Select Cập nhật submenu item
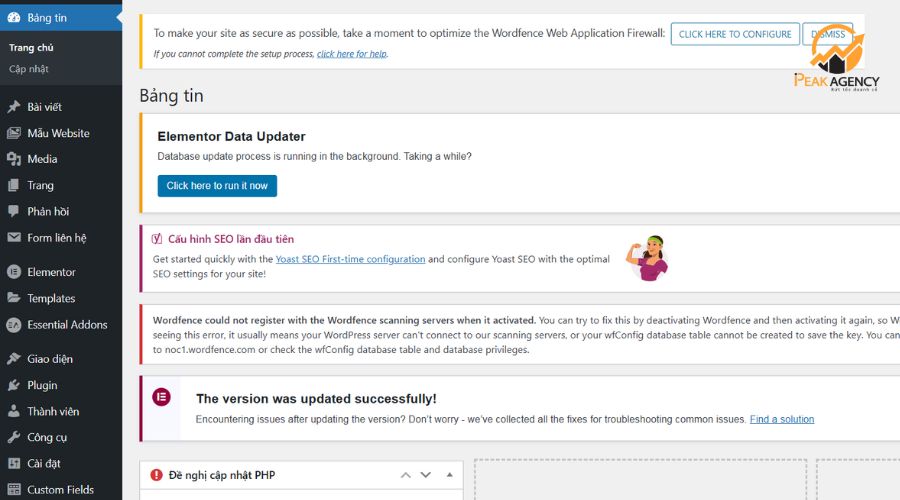Viewport: 900px width, 500px height. 29,69
